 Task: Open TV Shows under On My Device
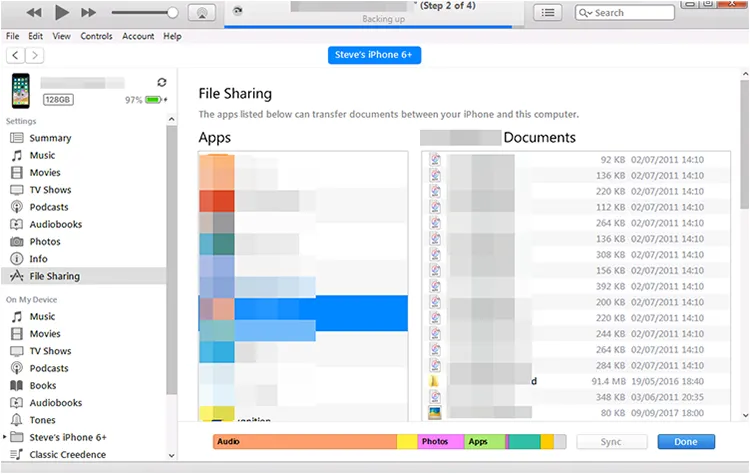tap(50, 351)
